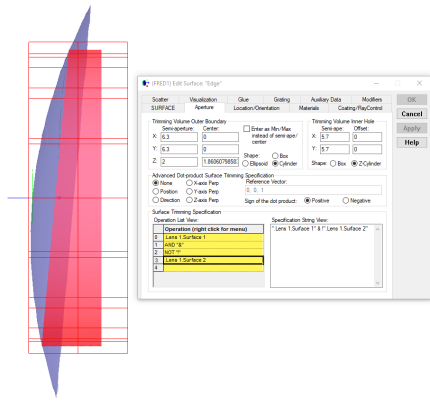
Task: Switch to the Auxiliary Data tab
Action: (326, 99)
